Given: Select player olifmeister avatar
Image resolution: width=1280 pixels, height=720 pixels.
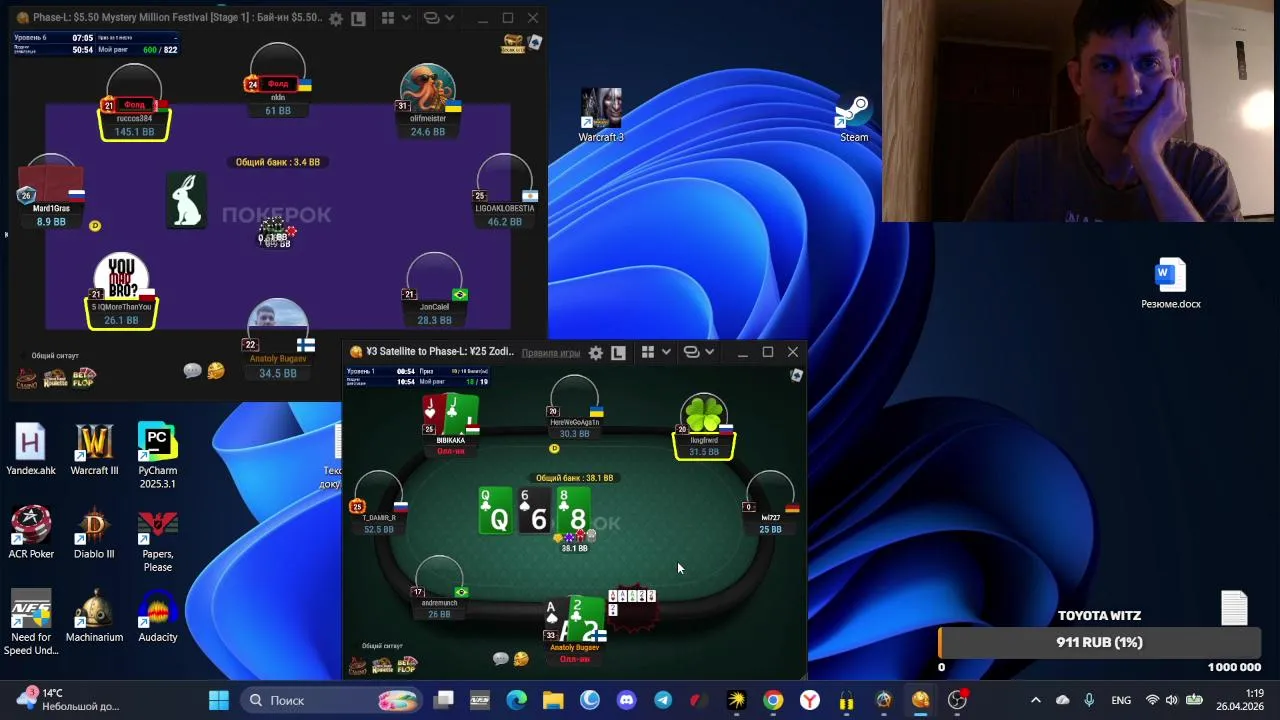Looking at the screenshot, I should tap(428, 88).
